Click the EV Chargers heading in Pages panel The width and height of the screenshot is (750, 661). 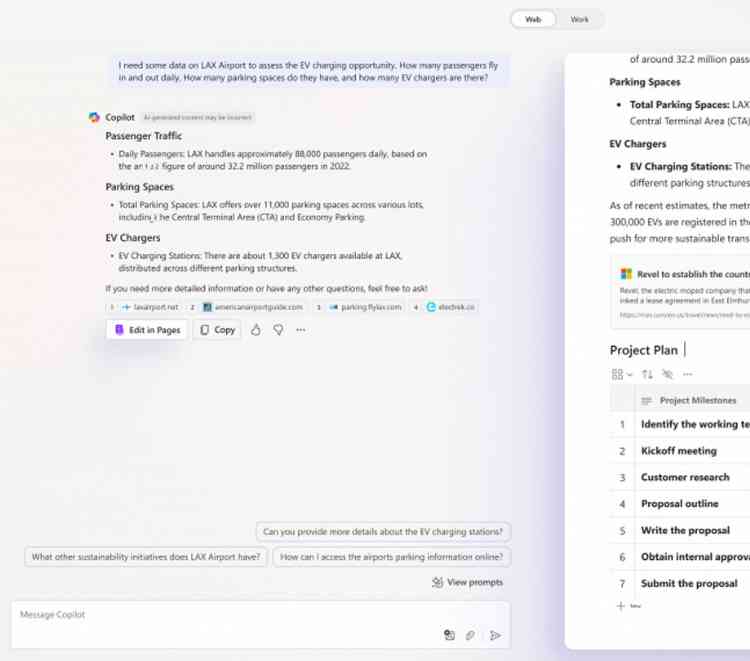638,144
